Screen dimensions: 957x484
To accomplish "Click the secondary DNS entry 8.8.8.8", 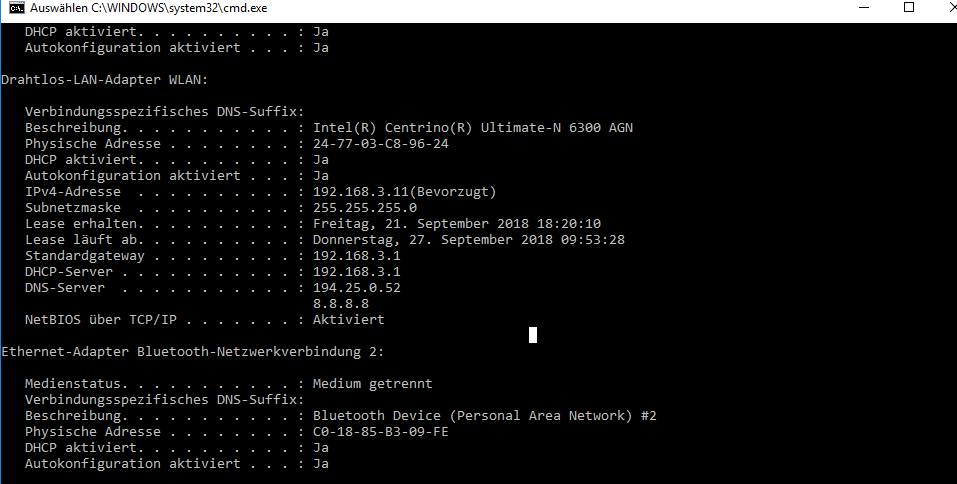I will tap(341, 303).
